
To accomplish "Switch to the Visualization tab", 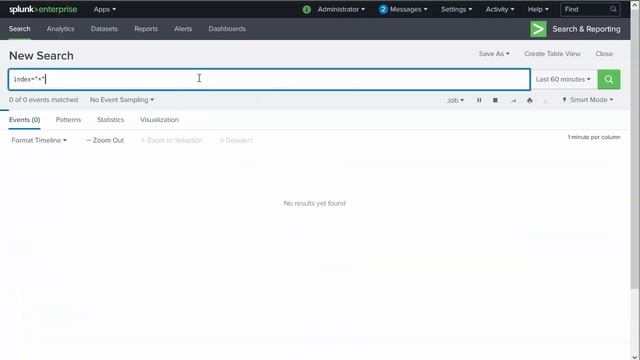I will [x=159, y=120].
